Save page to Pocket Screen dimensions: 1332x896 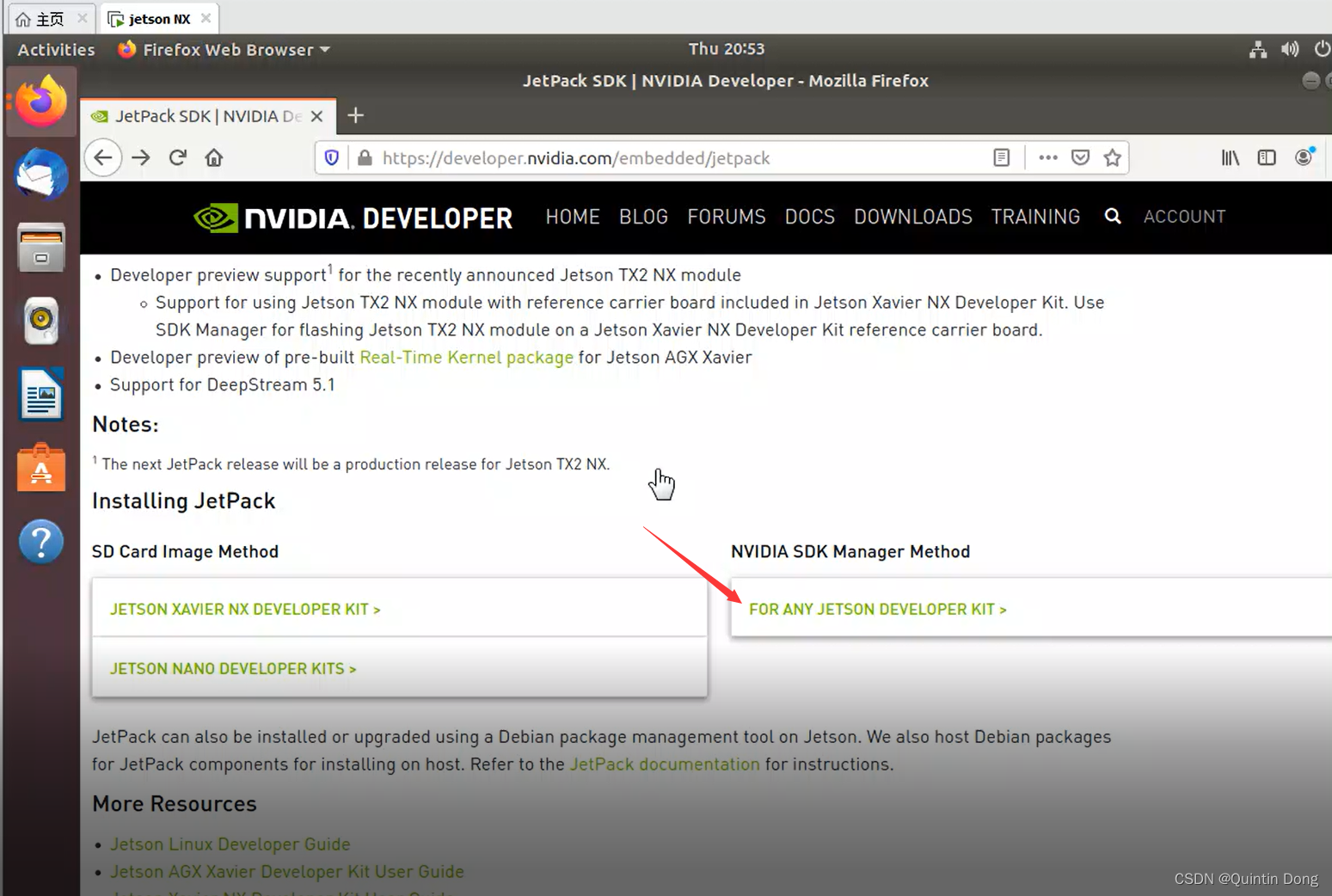(1081, 157)
